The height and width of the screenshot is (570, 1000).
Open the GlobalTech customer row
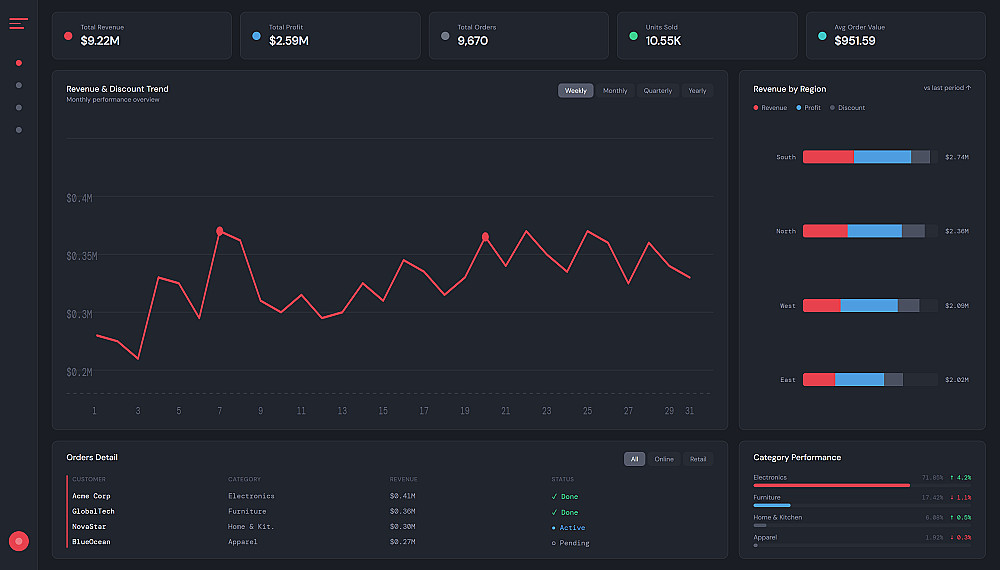click(390, 511)
